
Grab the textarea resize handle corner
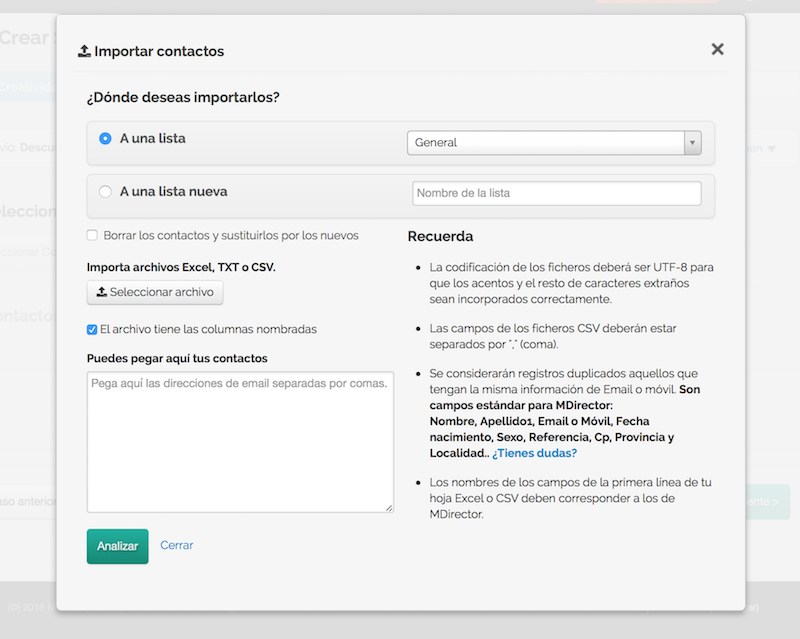(389, 508)
